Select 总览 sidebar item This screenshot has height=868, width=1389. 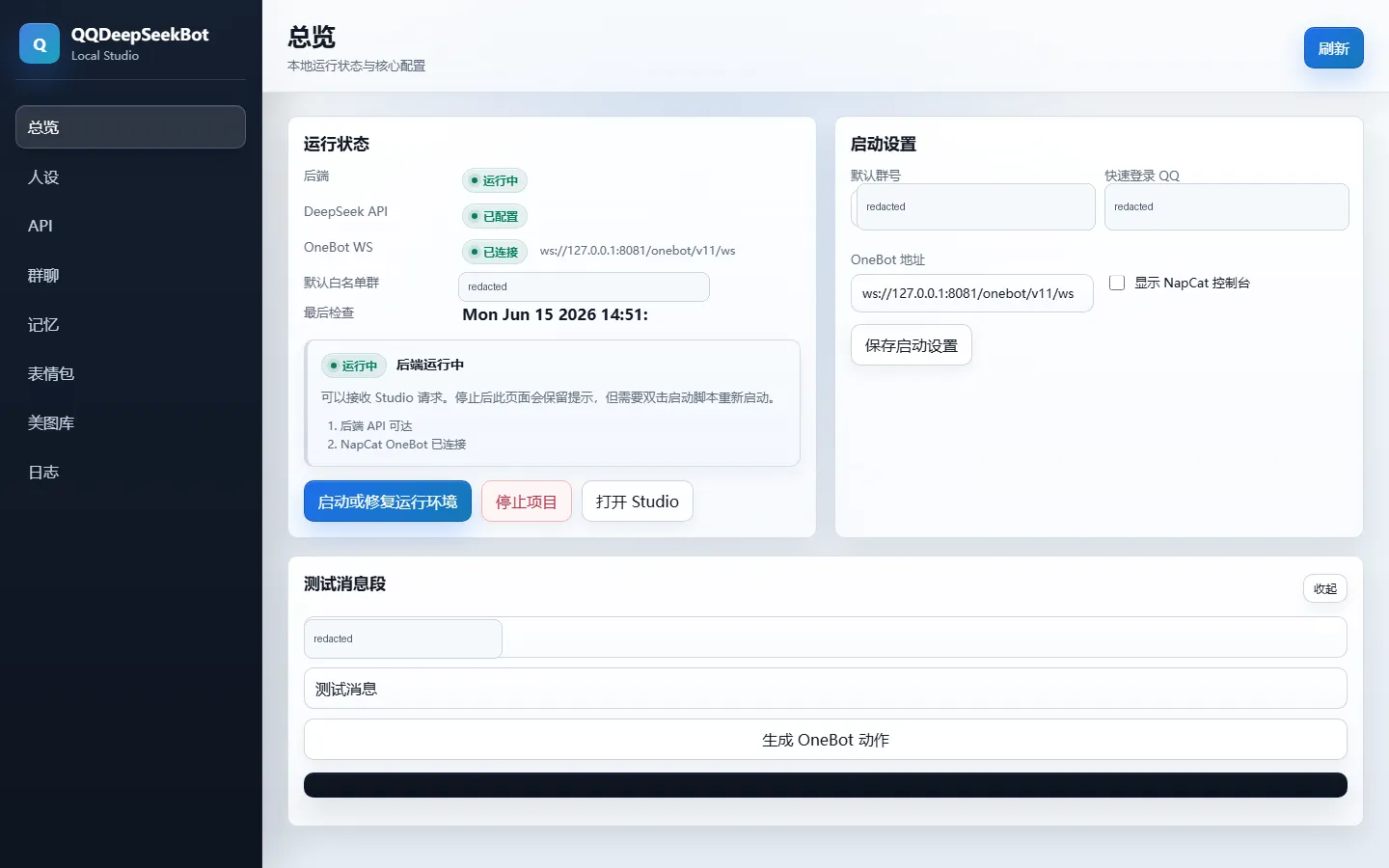(x=130, y=126)
